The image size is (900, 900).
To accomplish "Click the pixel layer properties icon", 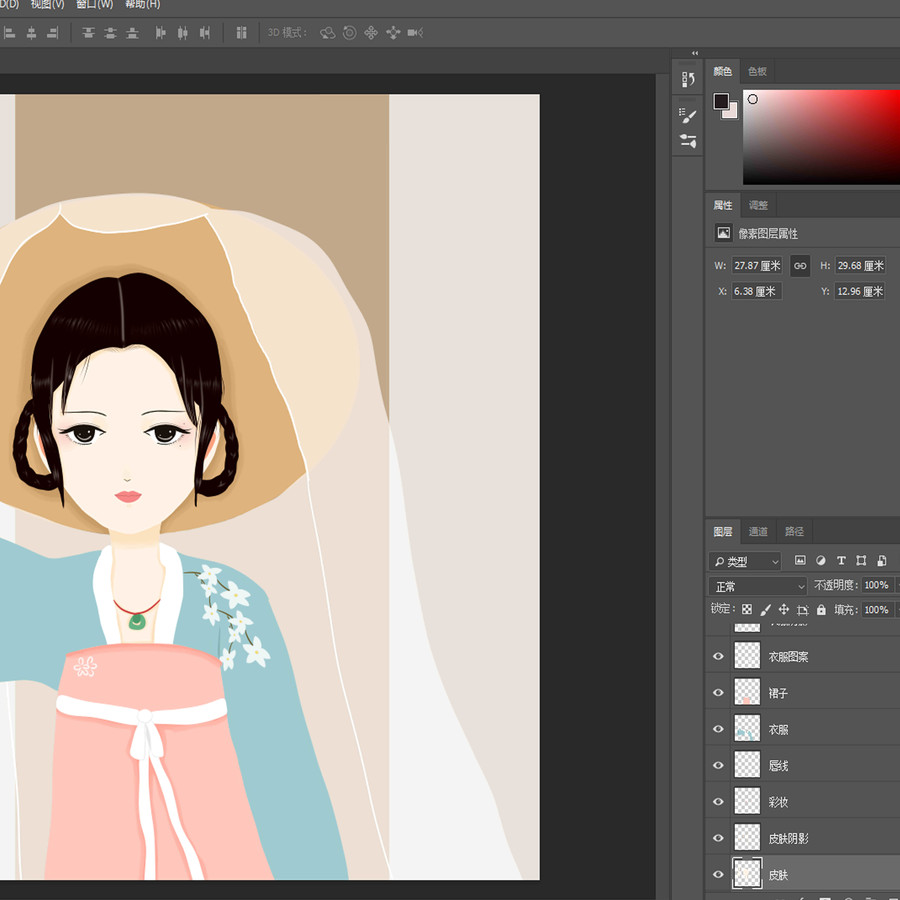I will (723, 233).
